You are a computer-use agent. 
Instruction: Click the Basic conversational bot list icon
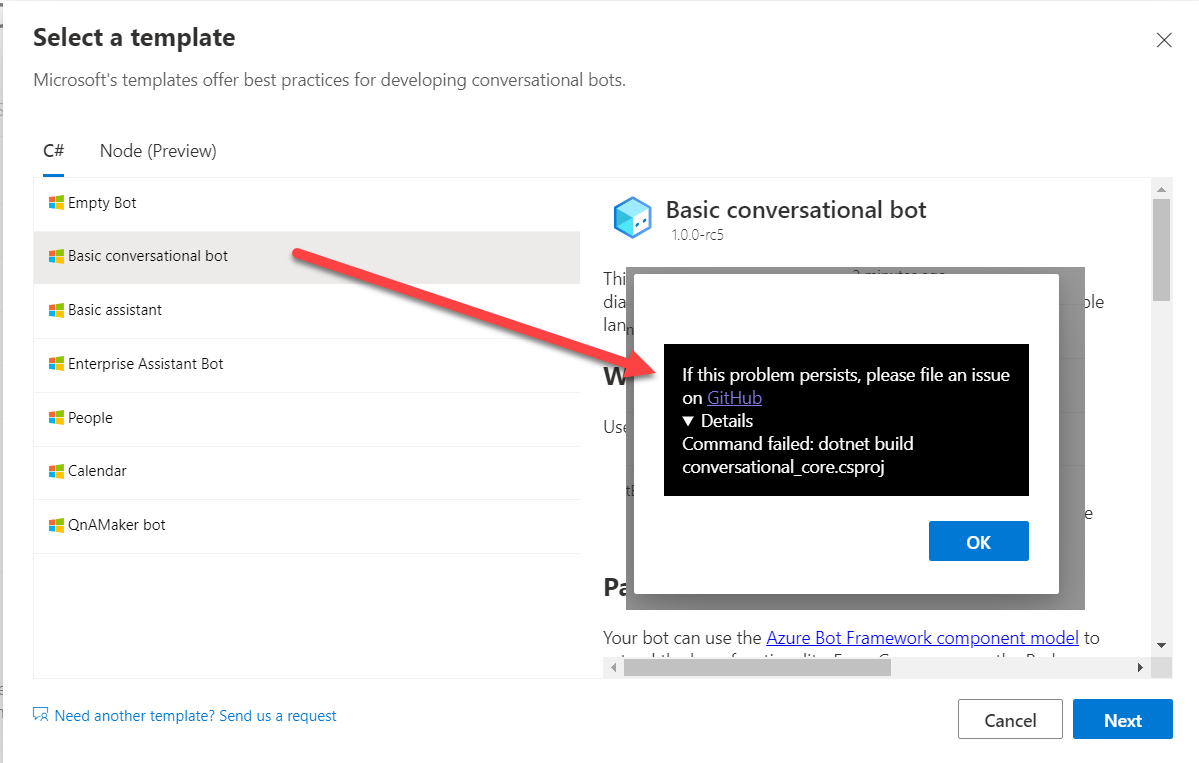54,256
